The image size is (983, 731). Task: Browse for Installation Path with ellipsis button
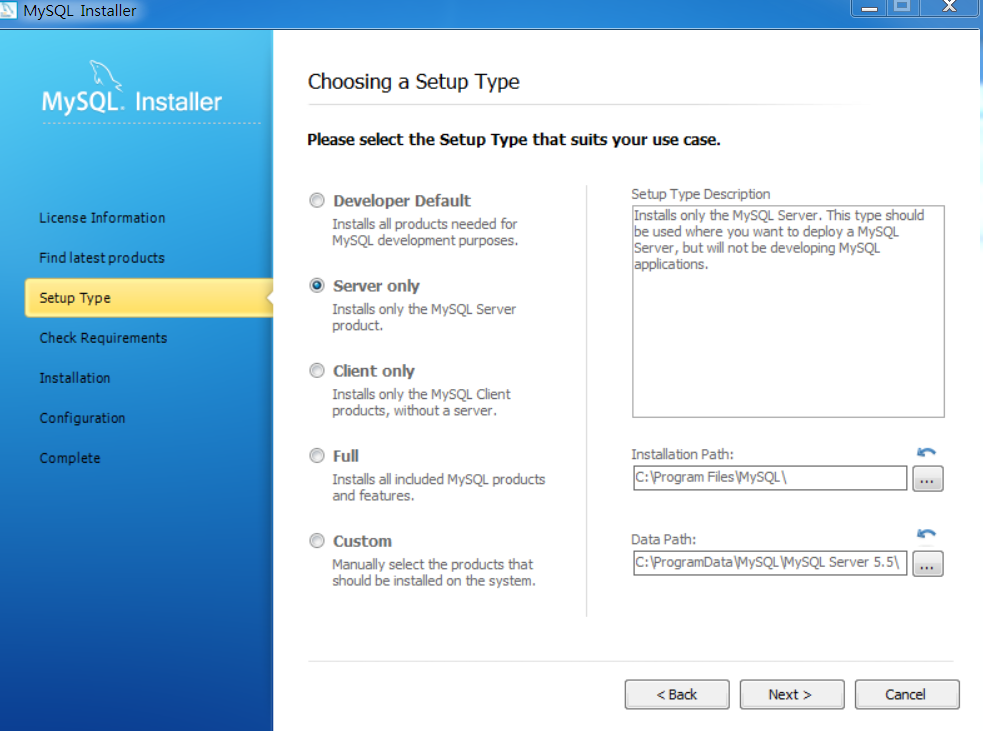(928, 479)
